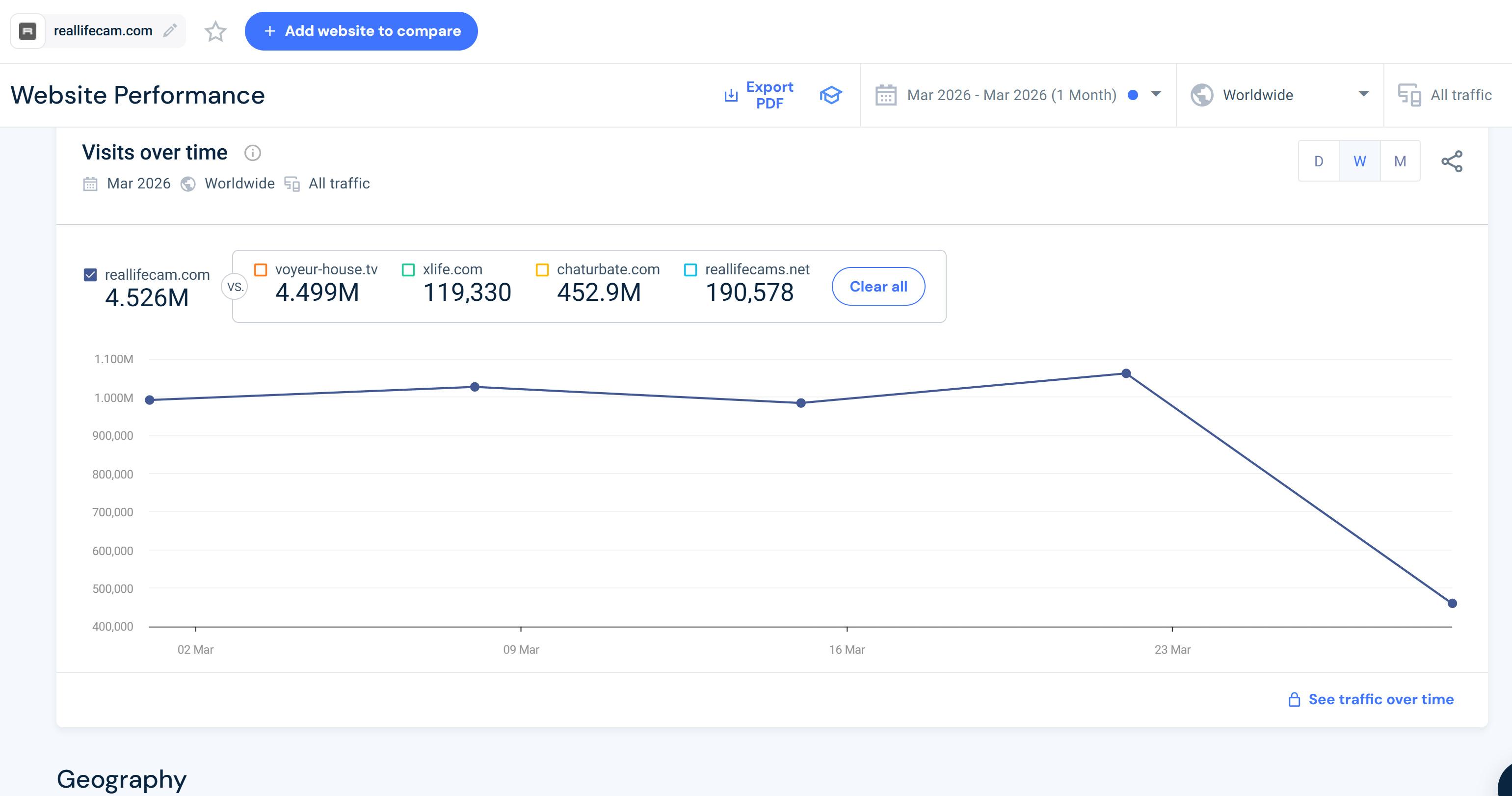
Task: Enable the voyeur-house.tv comparison checkbox
Action: coord(261,270)
